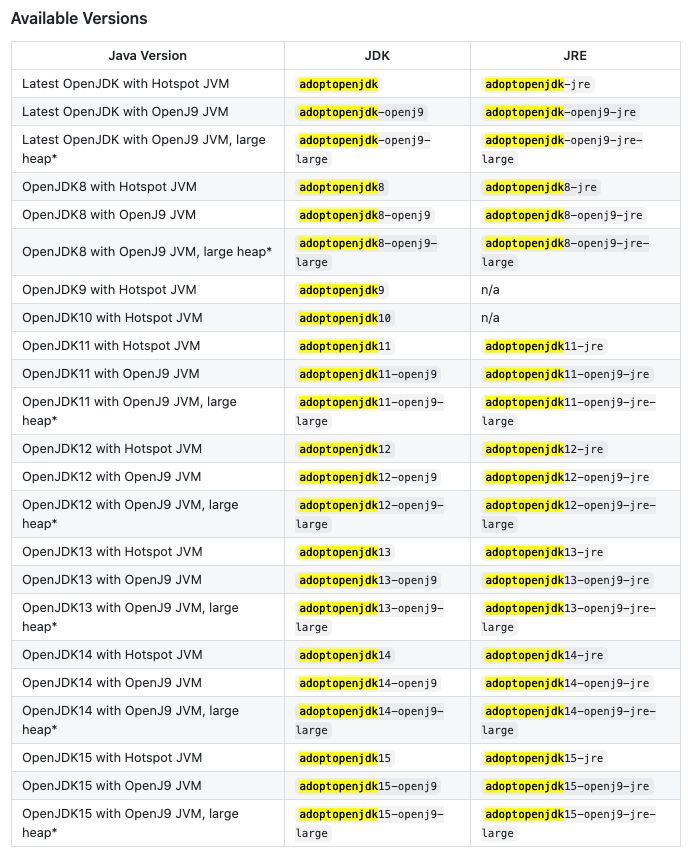Click the adoptopenjdk14-openj9 cask name
This screenshot has height=860, width=694.
click(368, 684)
